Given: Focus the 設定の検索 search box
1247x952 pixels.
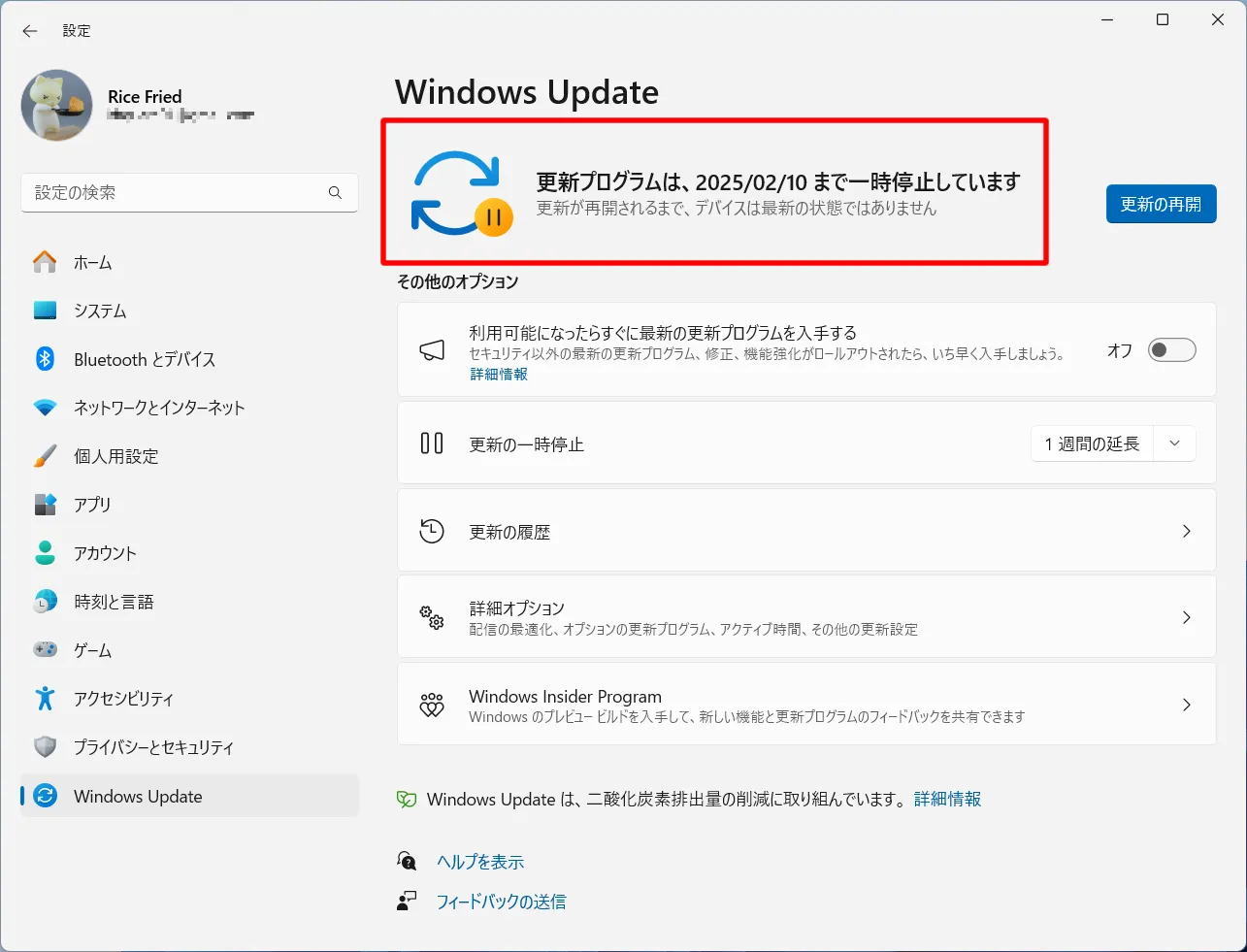Looking at the screenshot, I should [189, 193].
